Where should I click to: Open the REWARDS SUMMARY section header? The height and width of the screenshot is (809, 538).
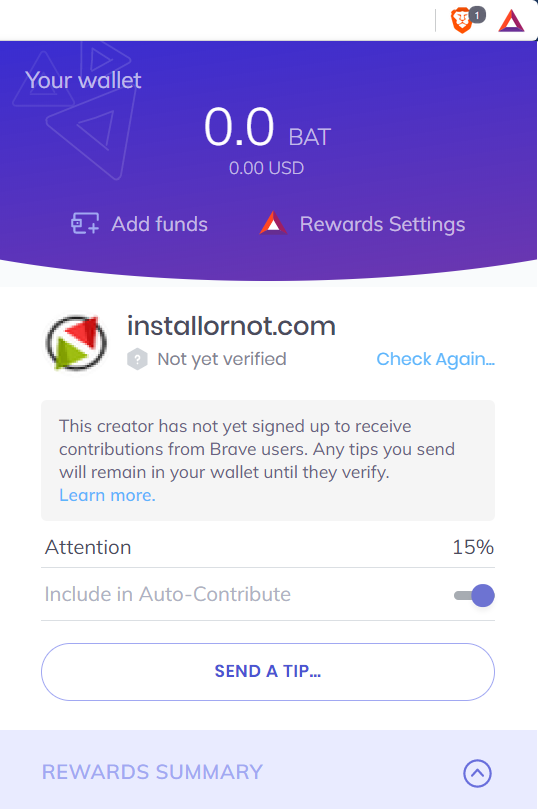(x=152, y=772)
